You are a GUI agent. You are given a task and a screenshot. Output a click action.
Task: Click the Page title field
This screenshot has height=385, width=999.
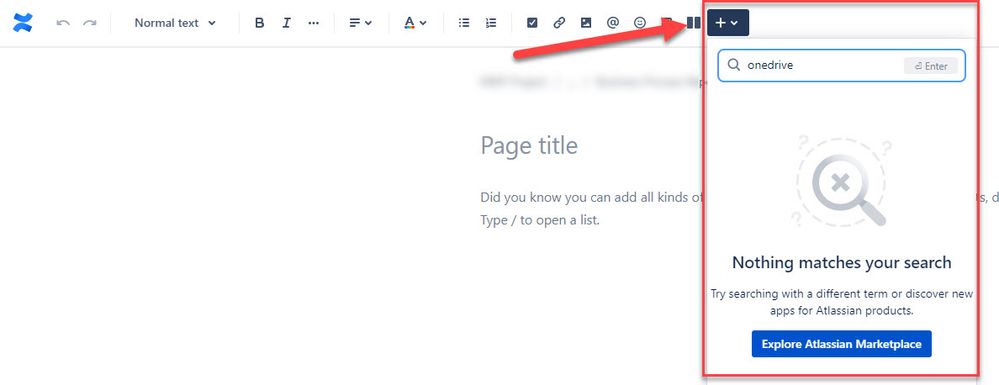(x=529, y=145)
